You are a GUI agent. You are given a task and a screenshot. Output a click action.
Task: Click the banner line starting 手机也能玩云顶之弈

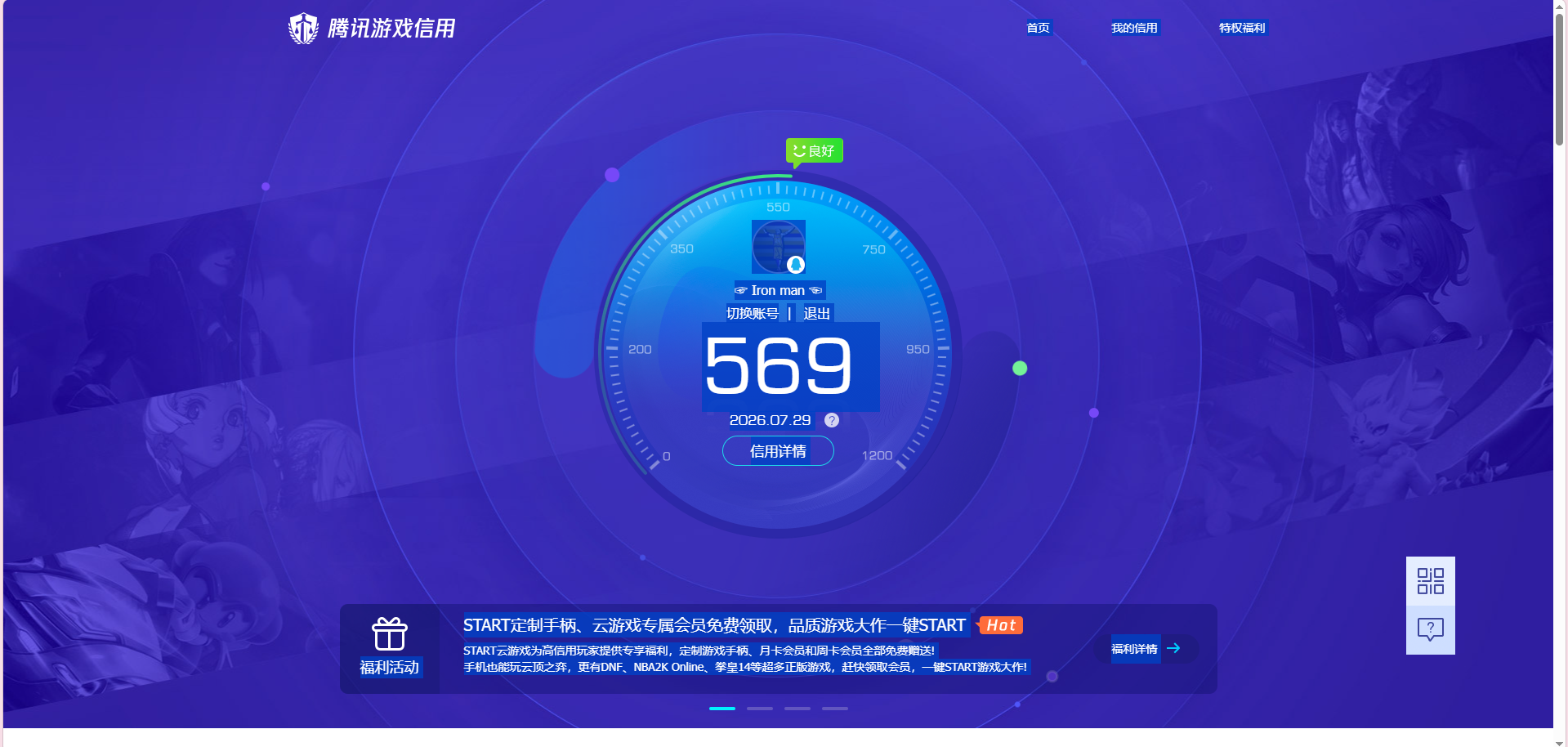pos(745,667)
